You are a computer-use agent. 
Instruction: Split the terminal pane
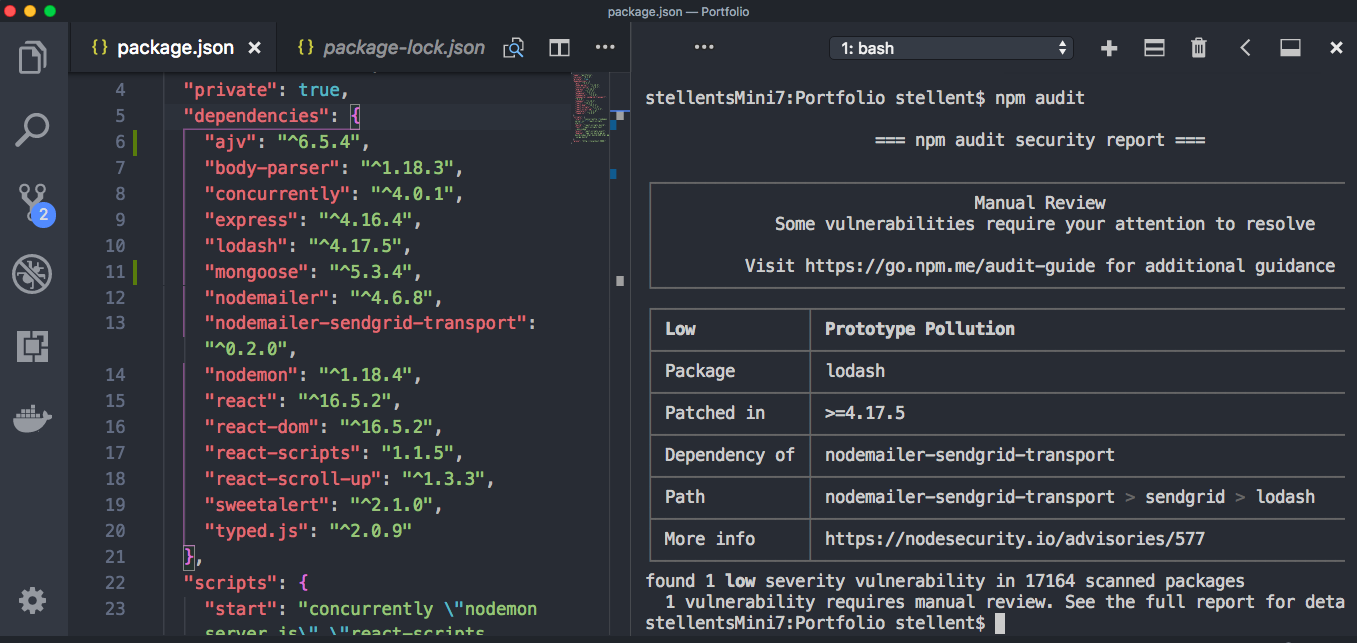point(1153,47)
